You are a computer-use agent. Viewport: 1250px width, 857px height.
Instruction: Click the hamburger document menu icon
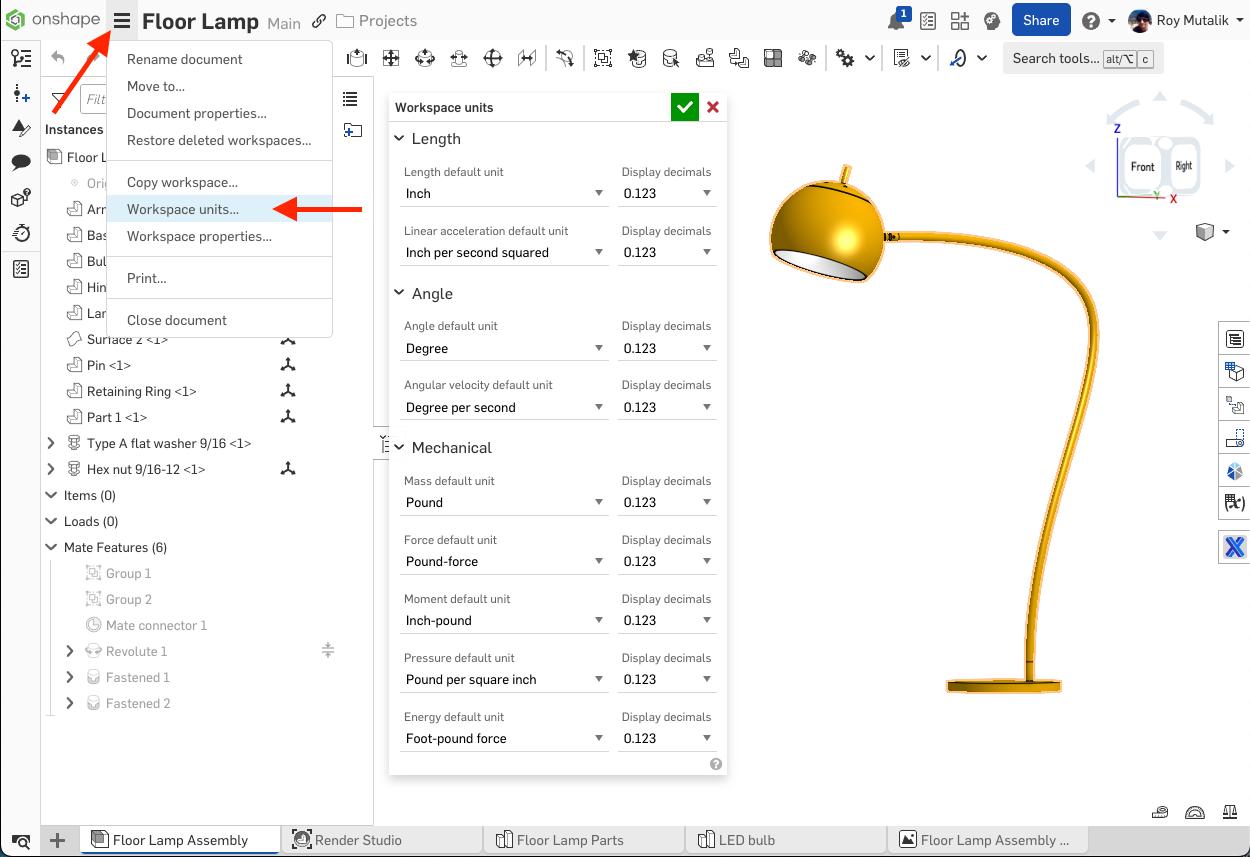[x=122, y=21]
